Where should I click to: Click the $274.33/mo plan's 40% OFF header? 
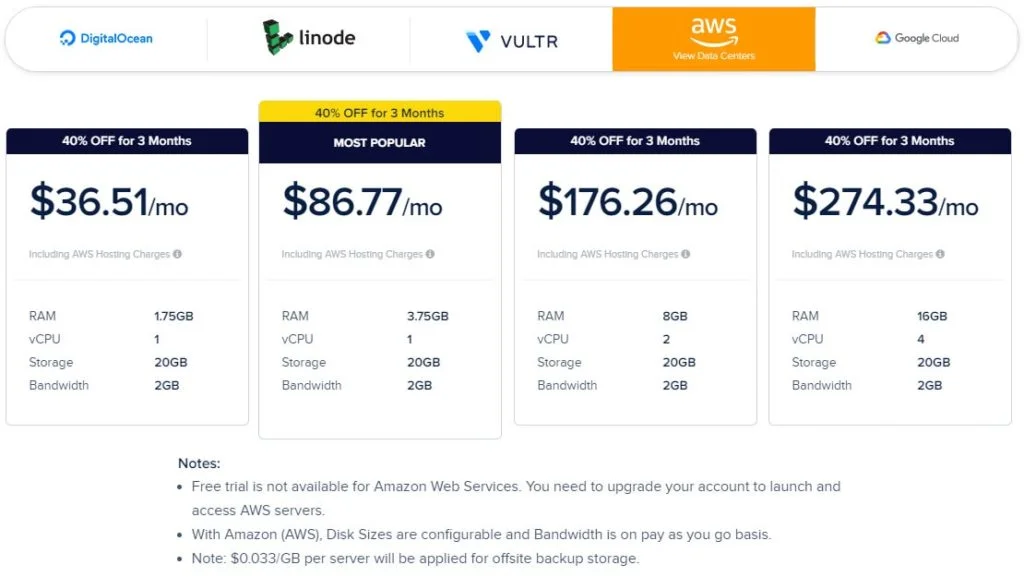pos(890,141)
